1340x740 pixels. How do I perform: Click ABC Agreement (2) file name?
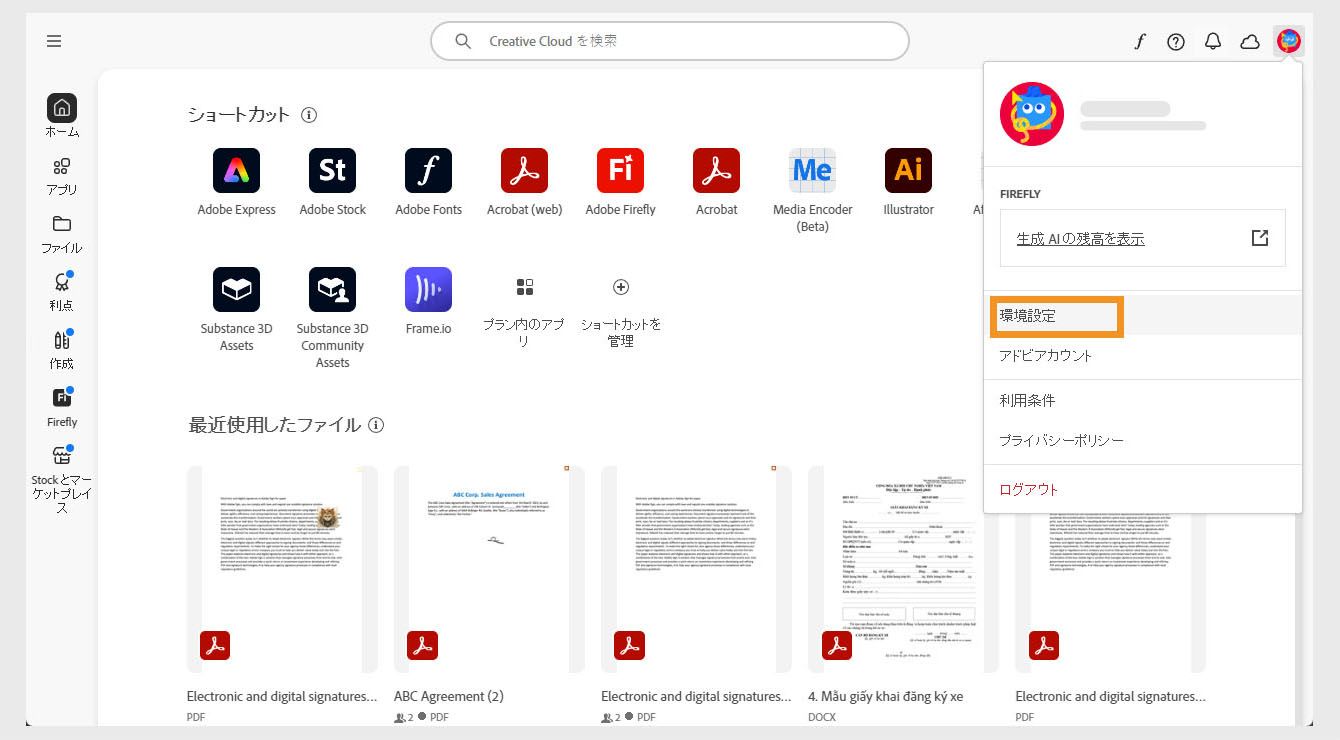tap(449, 696)
